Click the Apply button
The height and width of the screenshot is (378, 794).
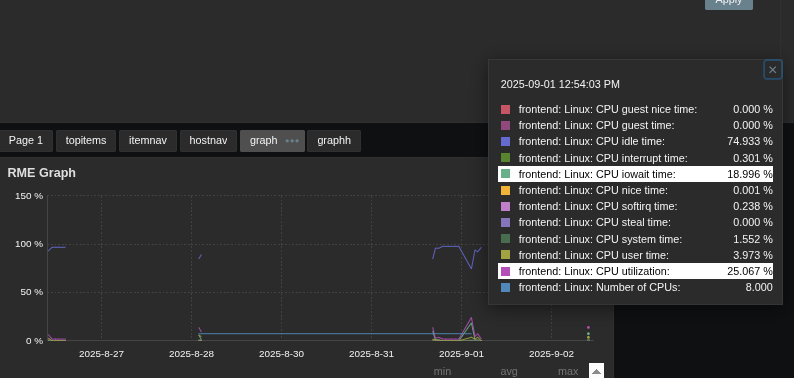click(x=729, y=2)
